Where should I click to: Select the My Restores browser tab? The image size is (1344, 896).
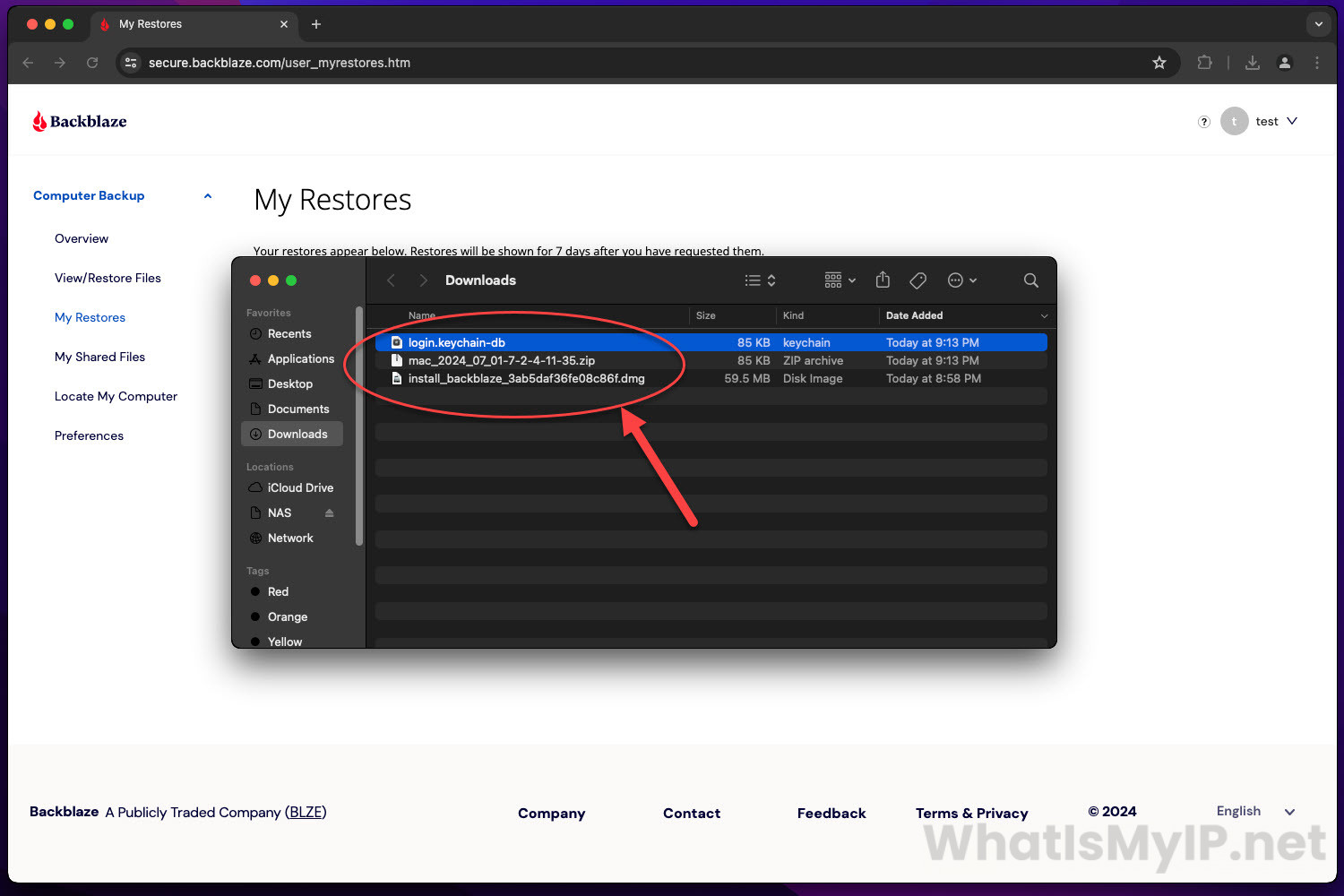[194, 24]
